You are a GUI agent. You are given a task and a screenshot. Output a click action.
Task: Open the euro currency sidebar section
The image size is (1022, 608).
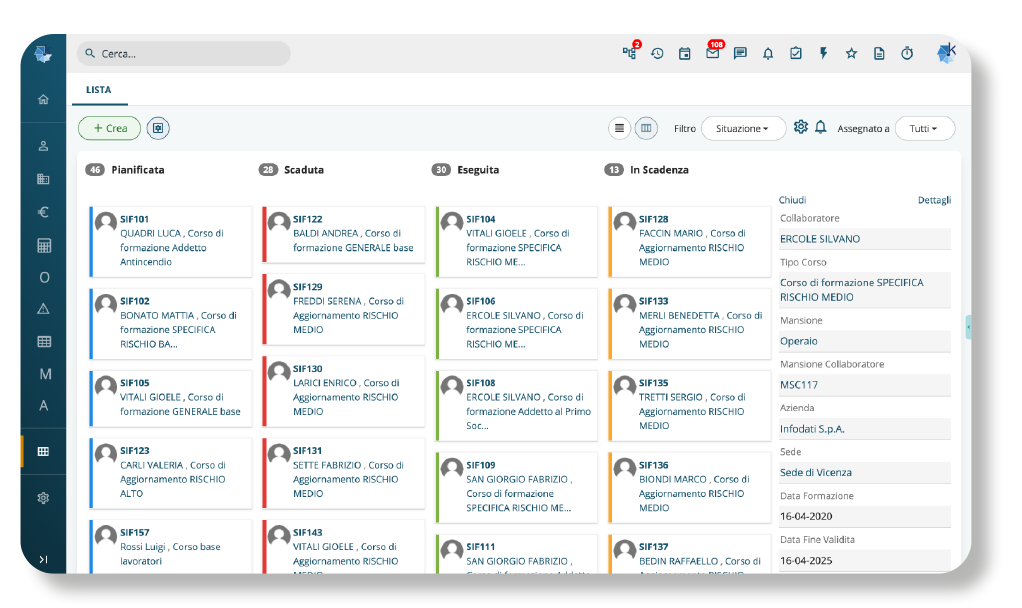click(x=43, y=212)
